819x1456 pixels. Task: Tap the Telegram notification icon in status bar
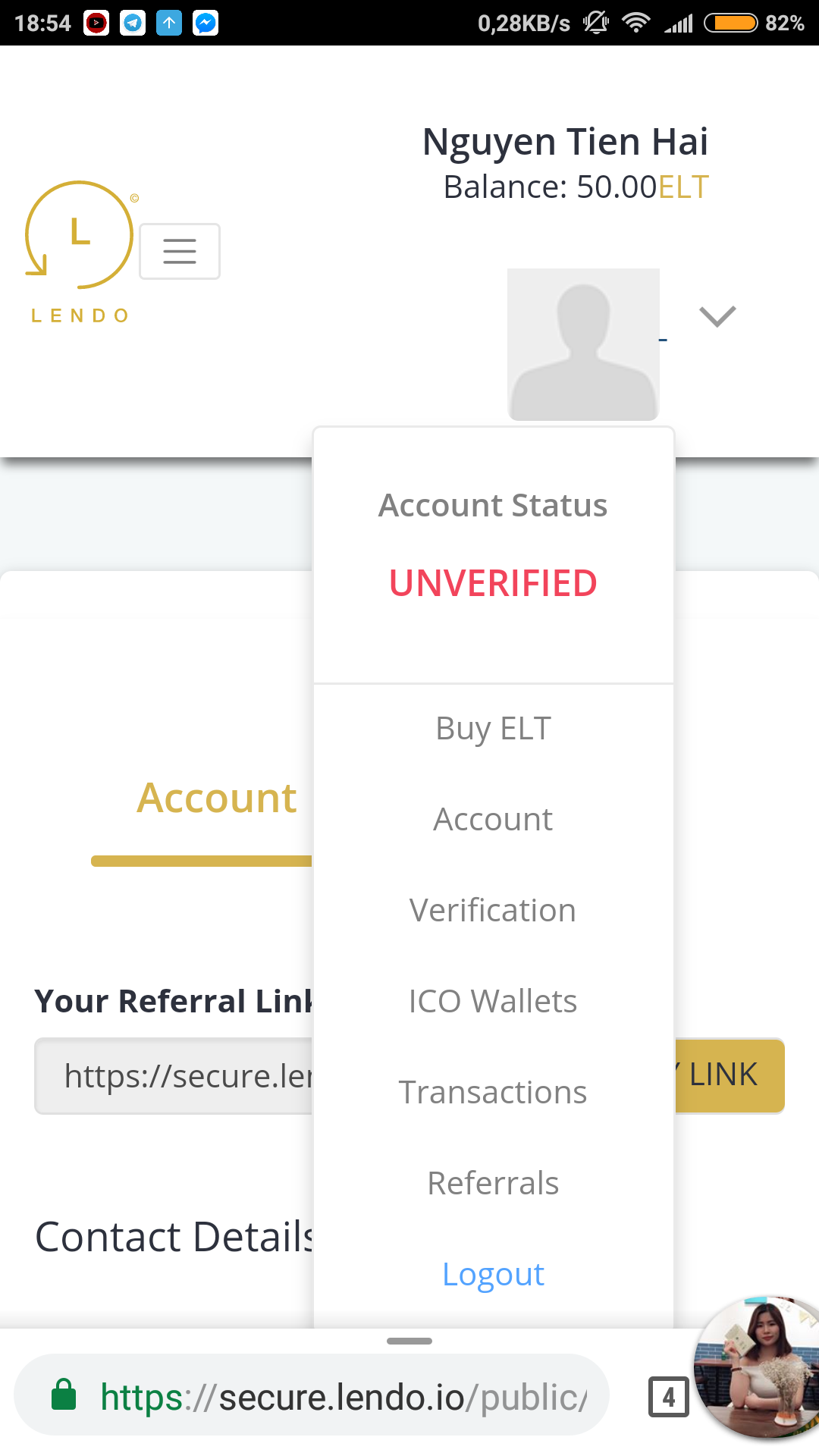tap(133, 23)
